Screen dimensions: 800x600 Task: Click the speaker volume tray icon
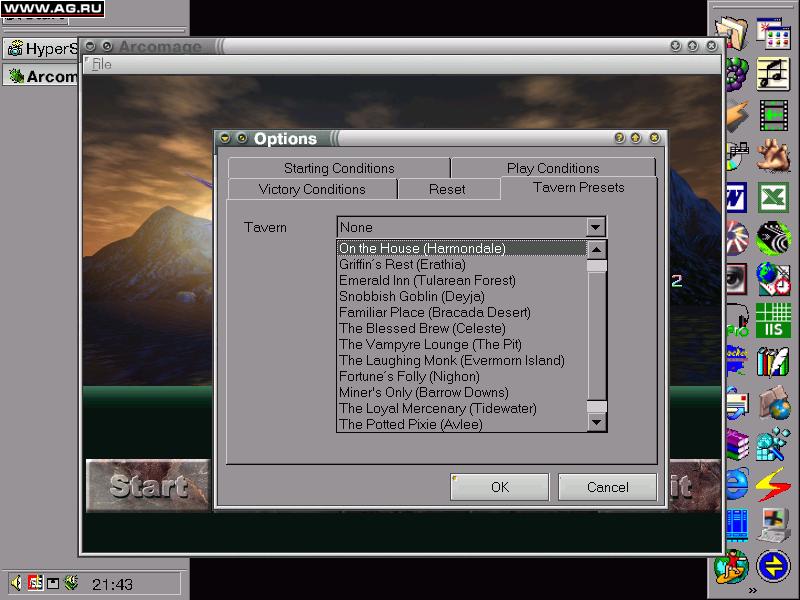[x=17, y=583]
